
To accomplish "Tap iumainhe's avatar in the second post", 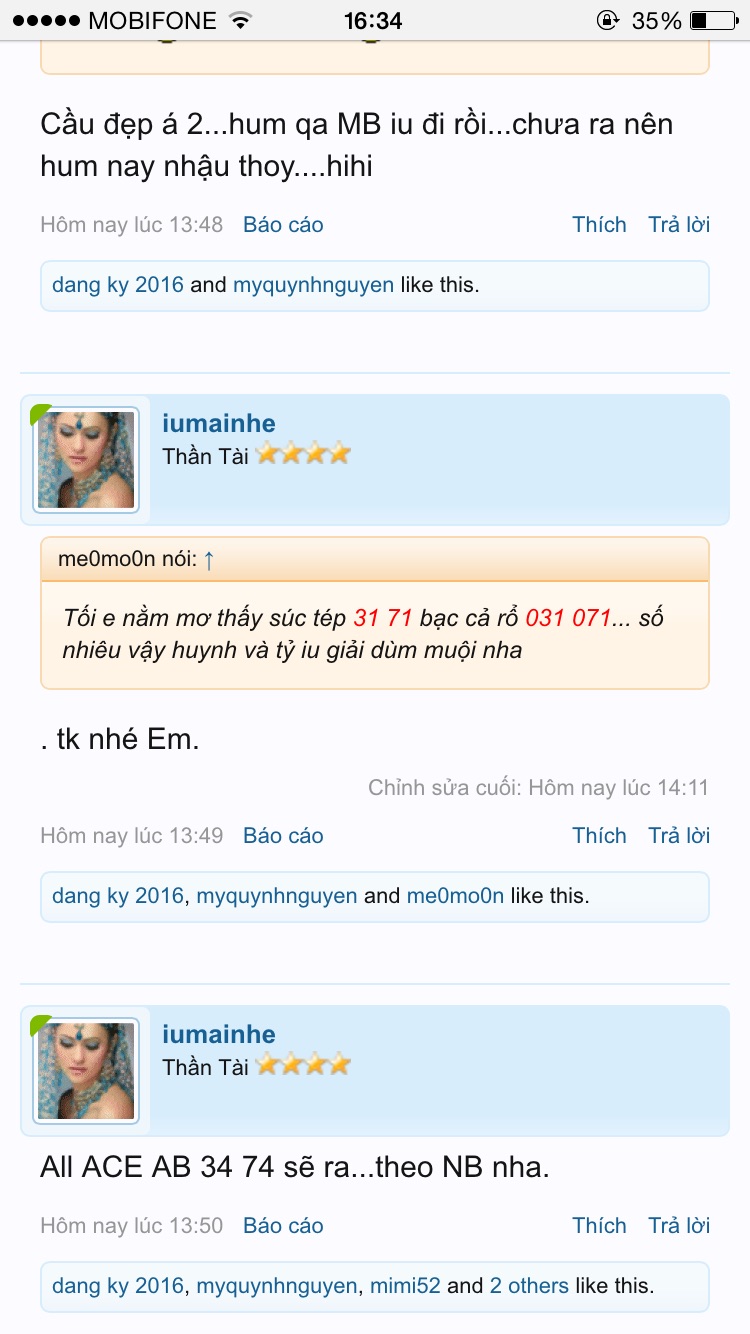I will tap(86, 460).
